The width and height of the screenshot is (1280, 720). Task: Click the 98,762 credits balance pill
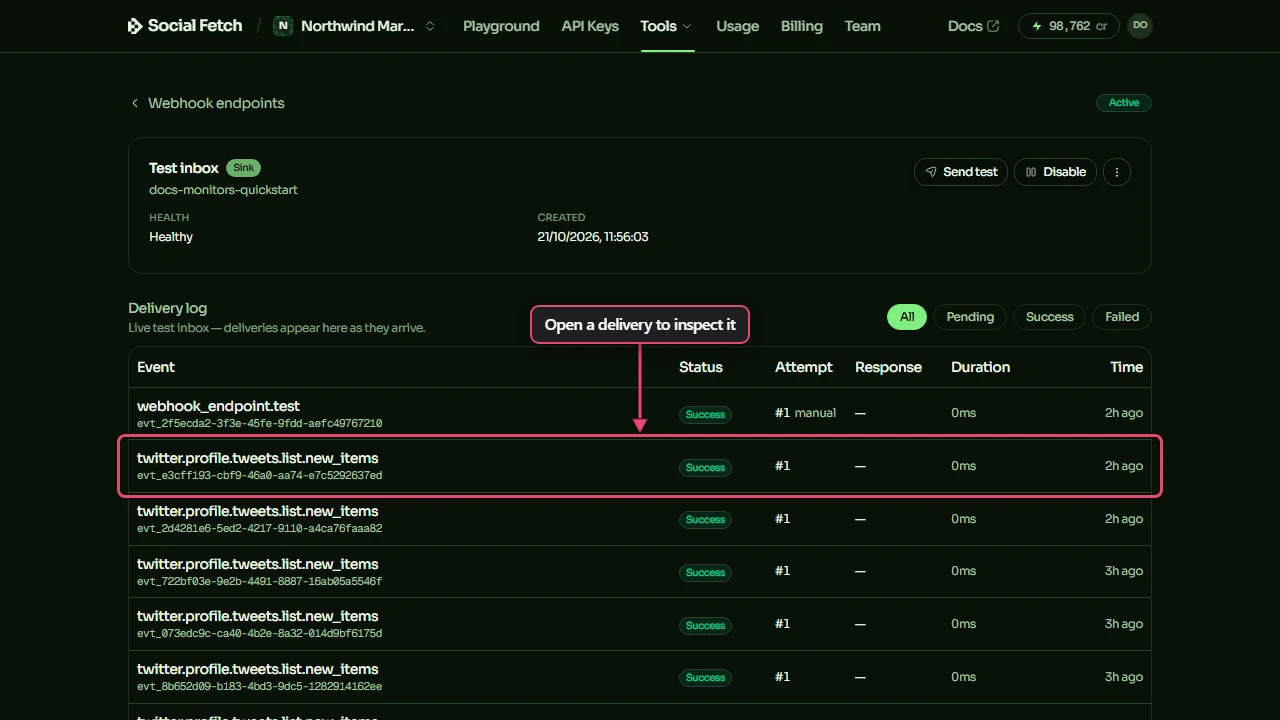coord(1069,26)
